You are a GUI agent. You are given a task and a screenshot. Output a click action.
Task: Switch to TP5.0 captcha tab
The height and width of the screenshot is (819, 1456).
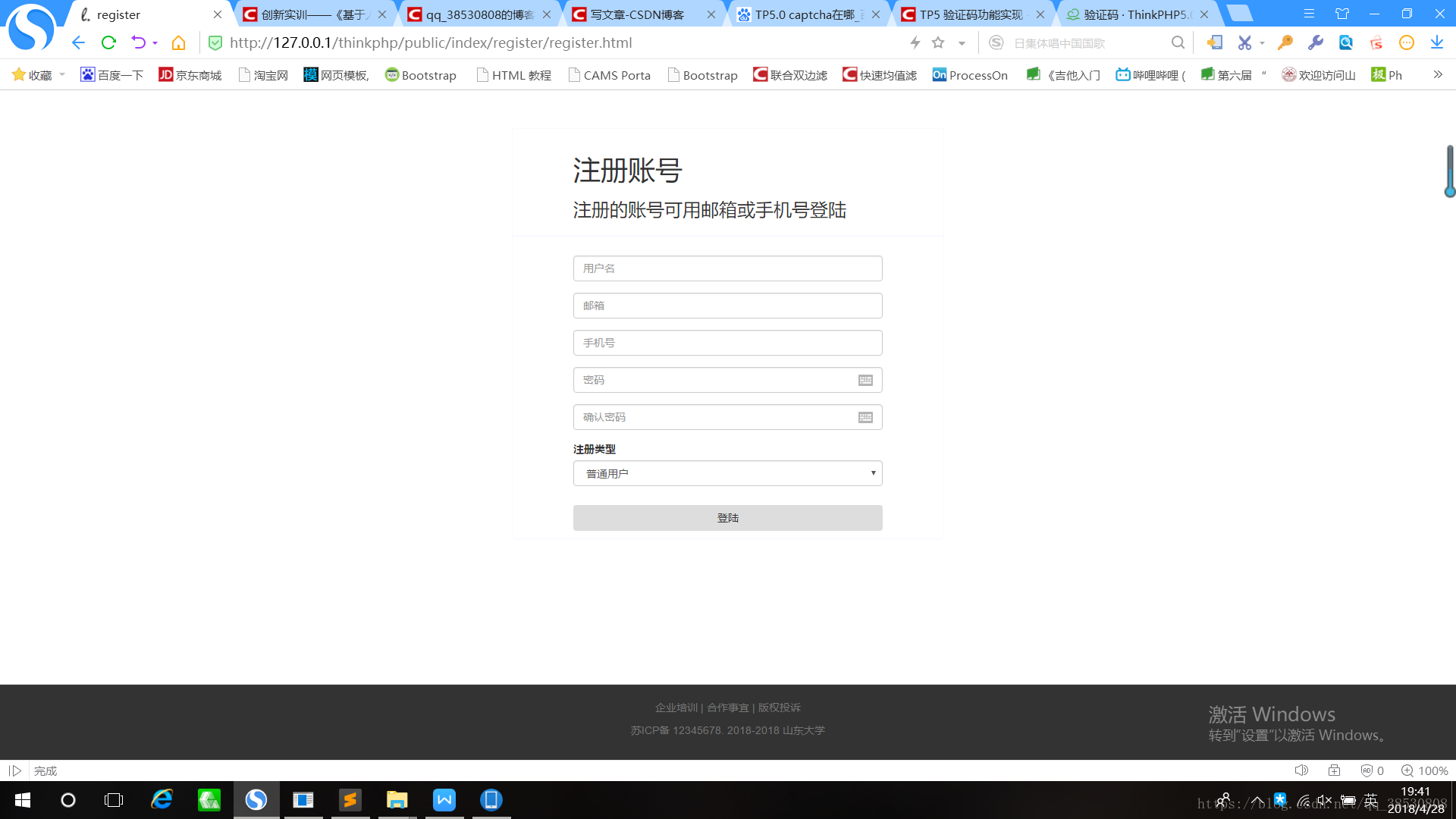pyautogui.click(x=804, y=14)
